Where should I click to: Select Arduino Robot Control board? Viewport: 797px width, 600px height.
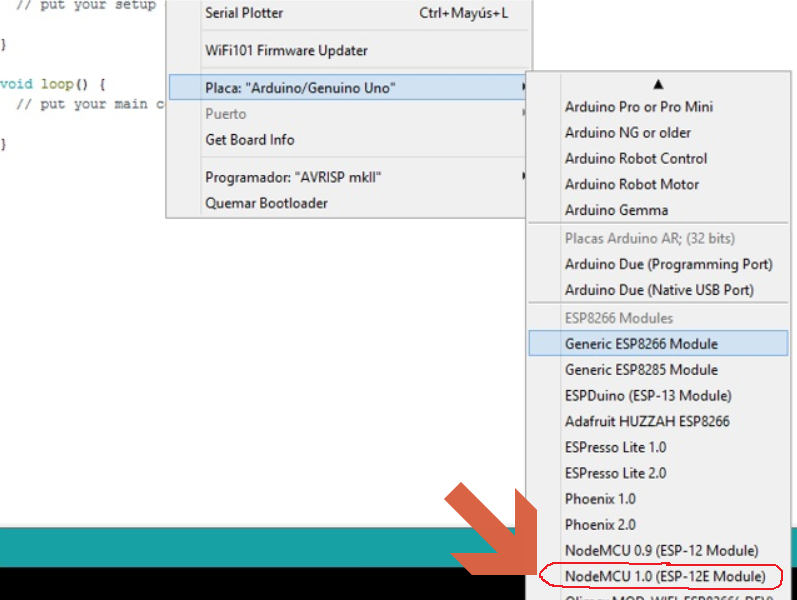tap(658, 159)
